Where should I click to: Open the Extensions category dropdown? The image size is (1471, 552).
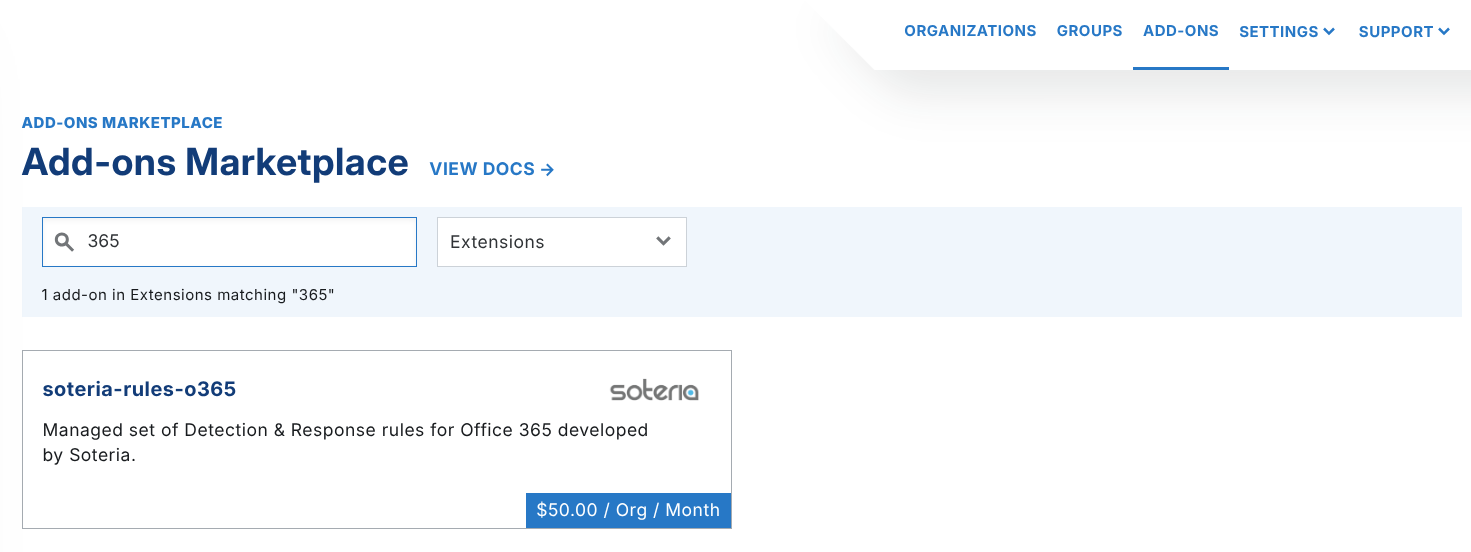coord(561,242)
